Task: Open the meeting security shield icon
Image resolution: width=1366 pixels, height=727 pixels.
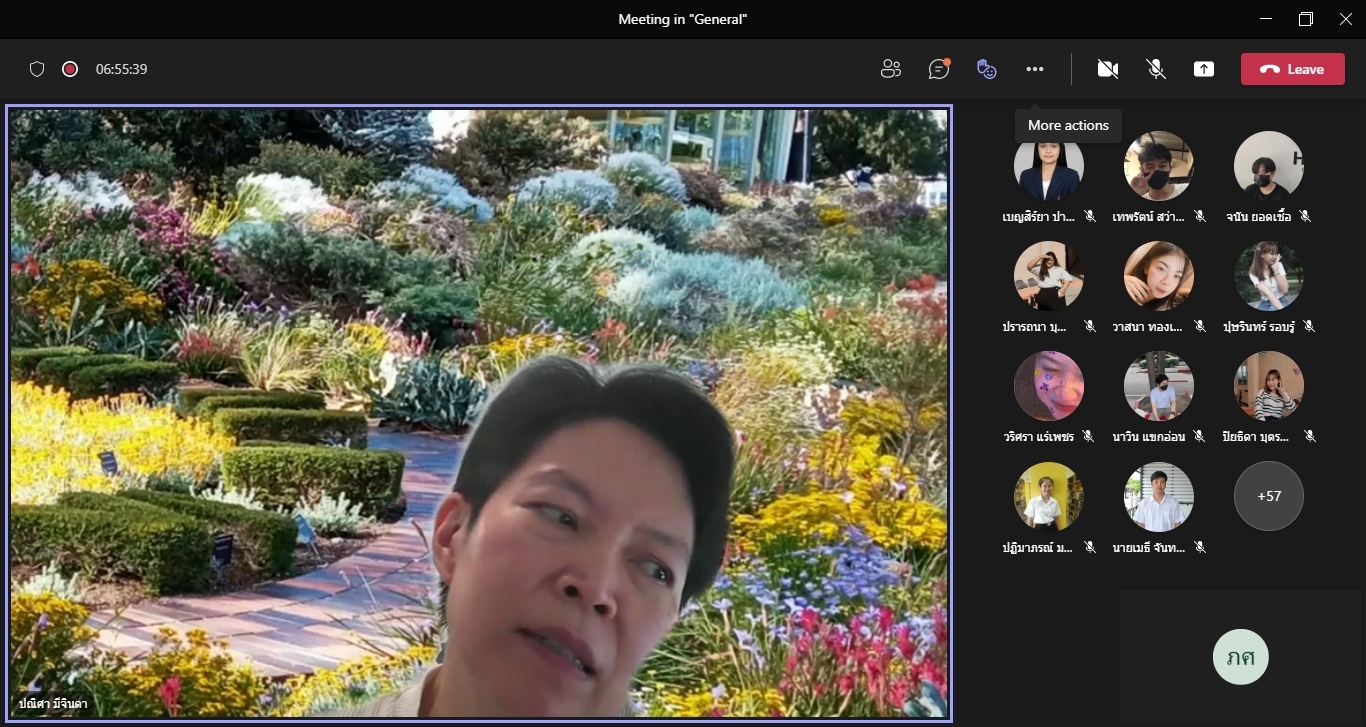Action: [x=37, y=69]
